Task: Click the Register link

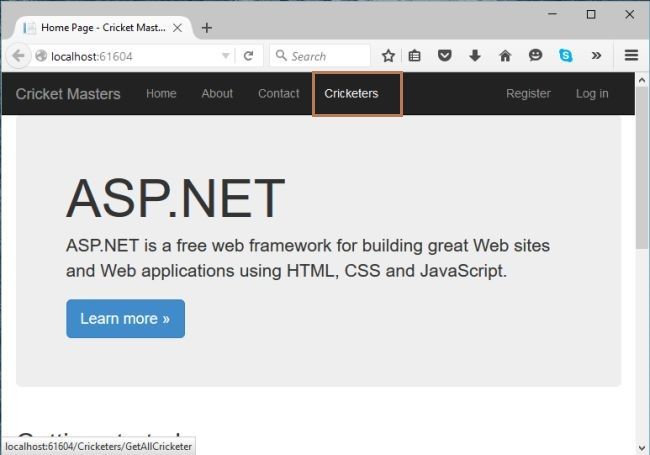Action: point(528,94)
